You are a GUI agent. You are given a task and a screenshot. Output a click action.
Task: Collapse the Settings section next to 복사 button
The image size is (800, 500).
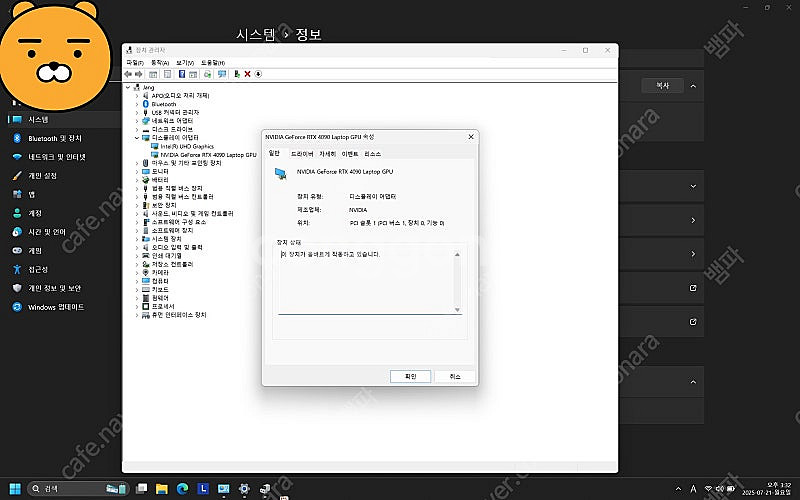[693, 86]
